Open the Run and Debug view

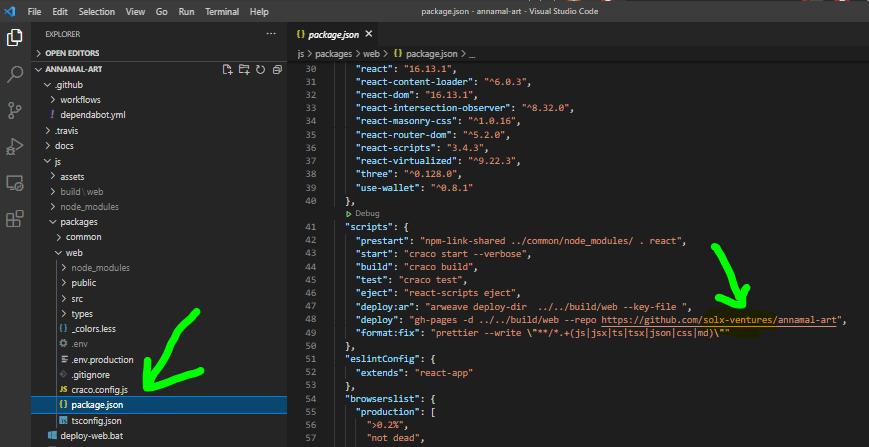click(15, 147)
